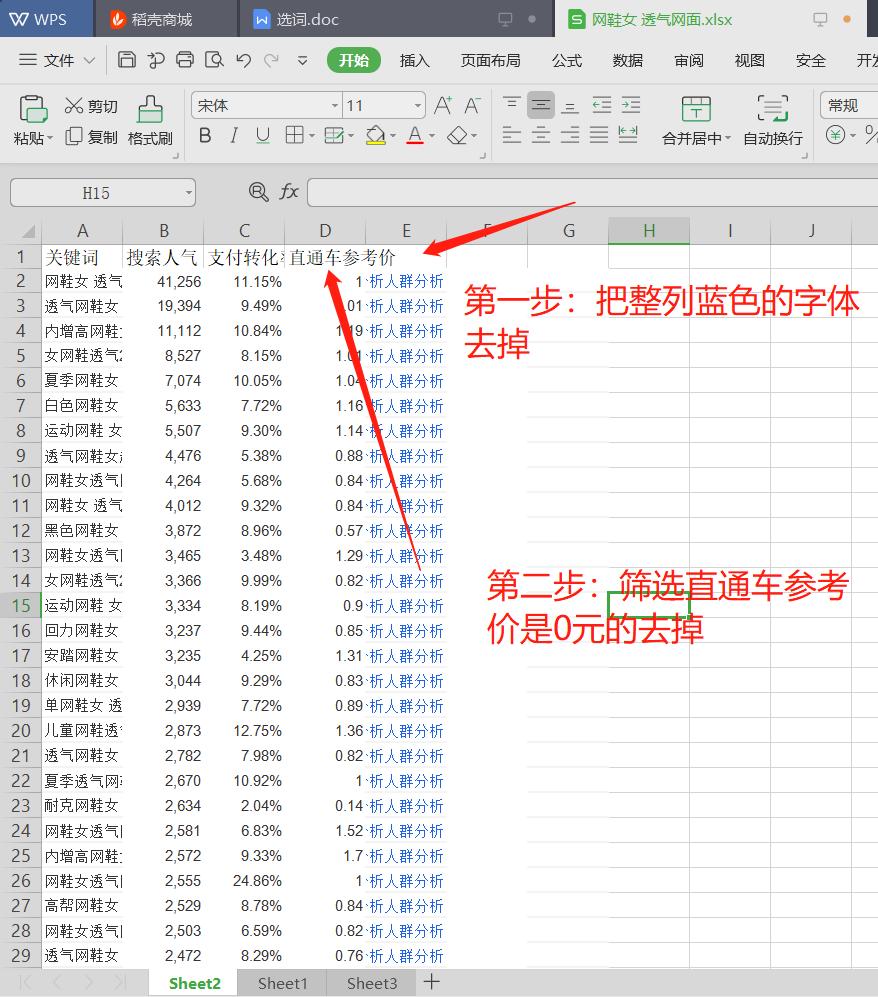Redo the last action

pyautogui.click(x=271, y=60)
